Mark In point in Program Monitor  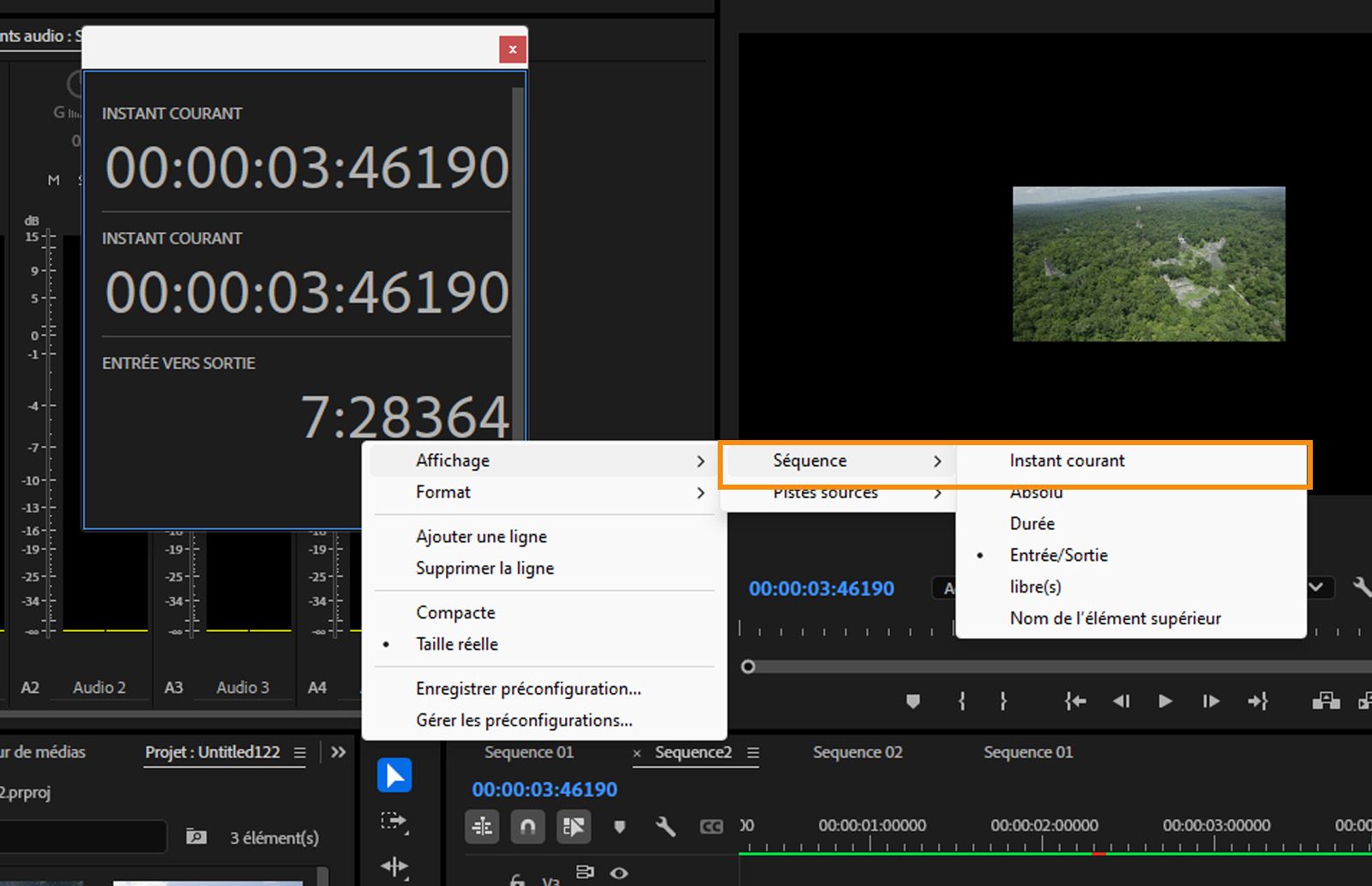(x=962, y=702)
